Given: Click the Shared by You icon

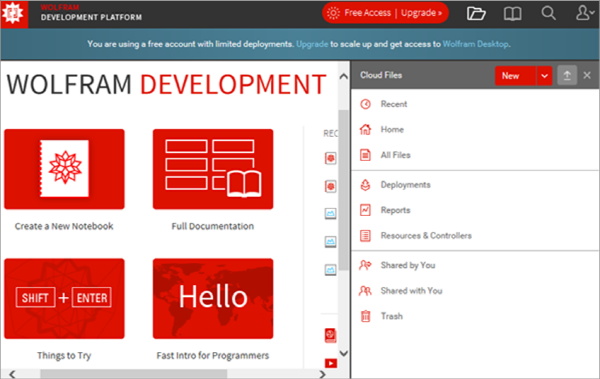Looking at the screenshot, I should click(x=365, y=265).
